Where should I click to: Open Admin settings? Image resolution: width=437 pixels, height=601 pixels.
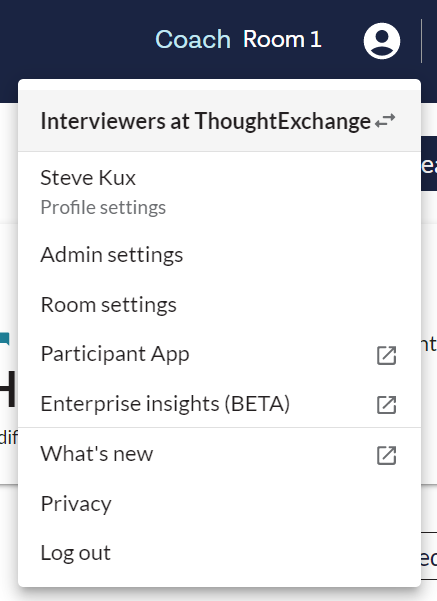click(x=219, y=255)
